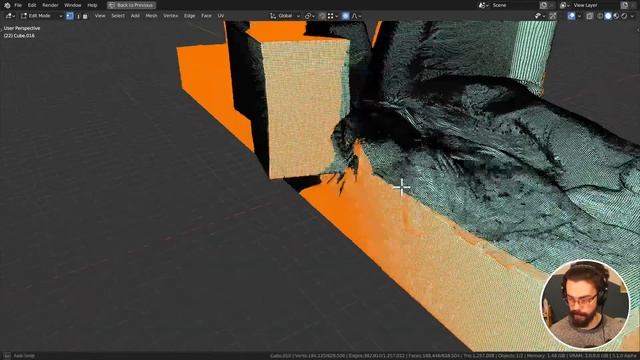Open the viewport shading options dropdown
The height and width of the screenshot is (360, 640).
[632, 16]
